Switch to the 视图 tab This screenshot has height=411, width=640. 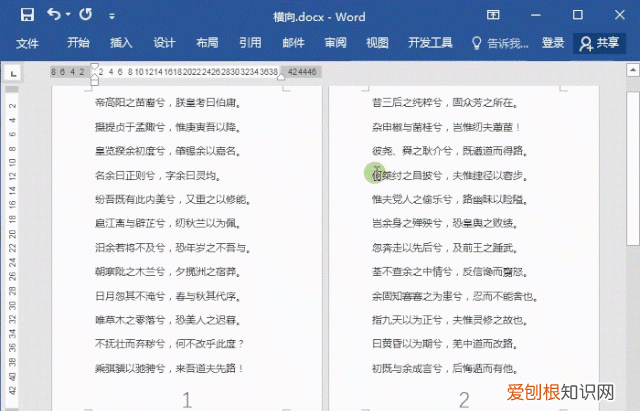click(377, 43)
